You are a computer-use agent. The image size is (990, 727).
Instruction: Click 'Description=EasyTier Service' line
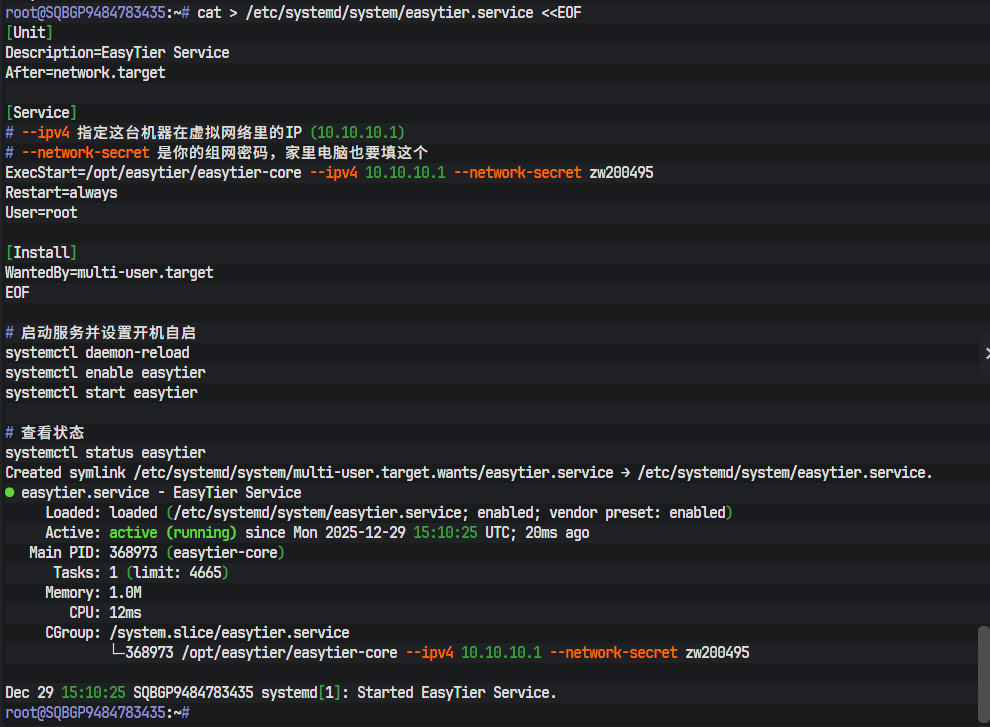point(117,52)
